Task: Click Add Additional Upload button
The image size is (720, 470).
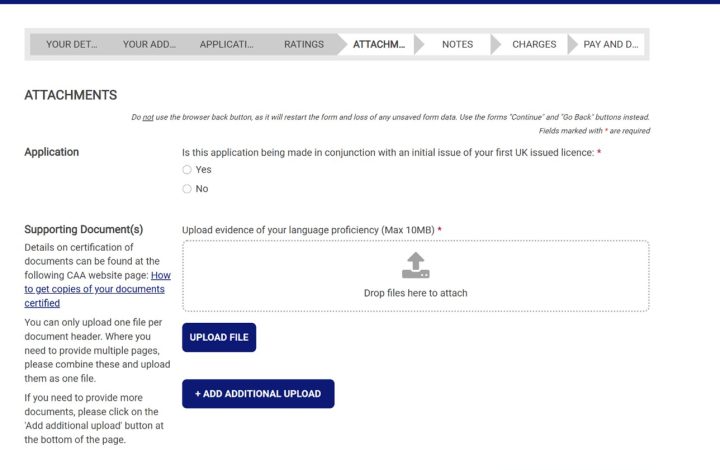Action: click(x=258, y=394)
